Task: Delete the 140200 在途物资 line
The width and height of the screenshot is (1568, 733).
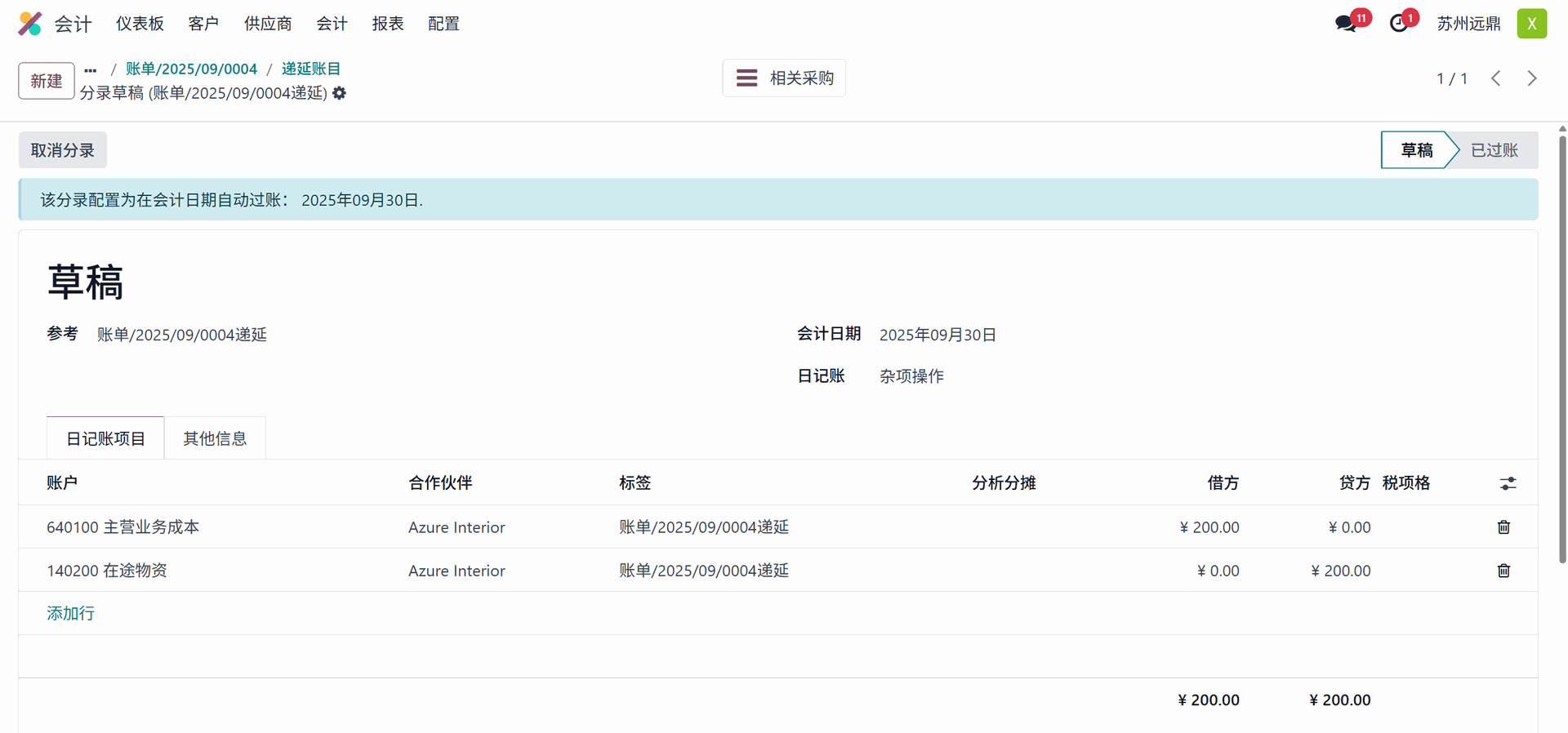Action: (x=1503, y=571)
